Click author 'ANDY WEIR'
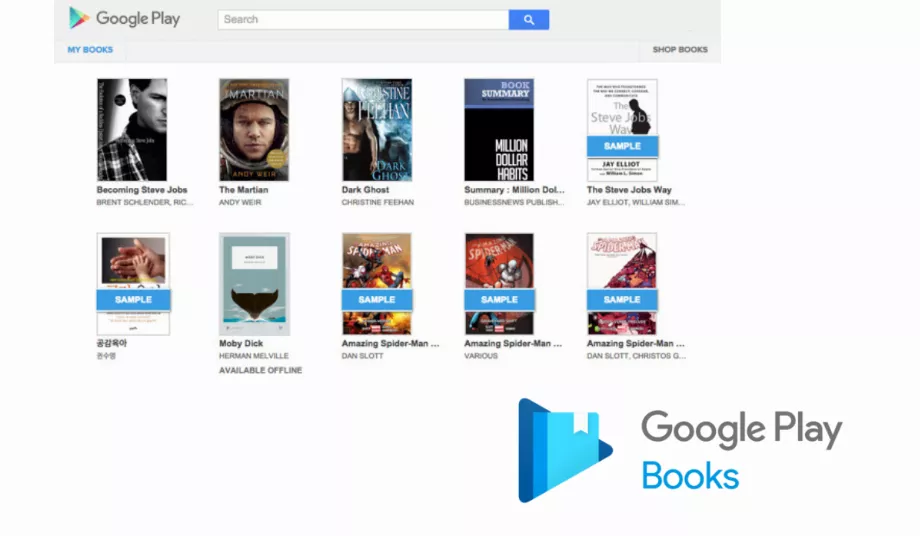Viewport: 920px width, 536px height. [240, 202]
